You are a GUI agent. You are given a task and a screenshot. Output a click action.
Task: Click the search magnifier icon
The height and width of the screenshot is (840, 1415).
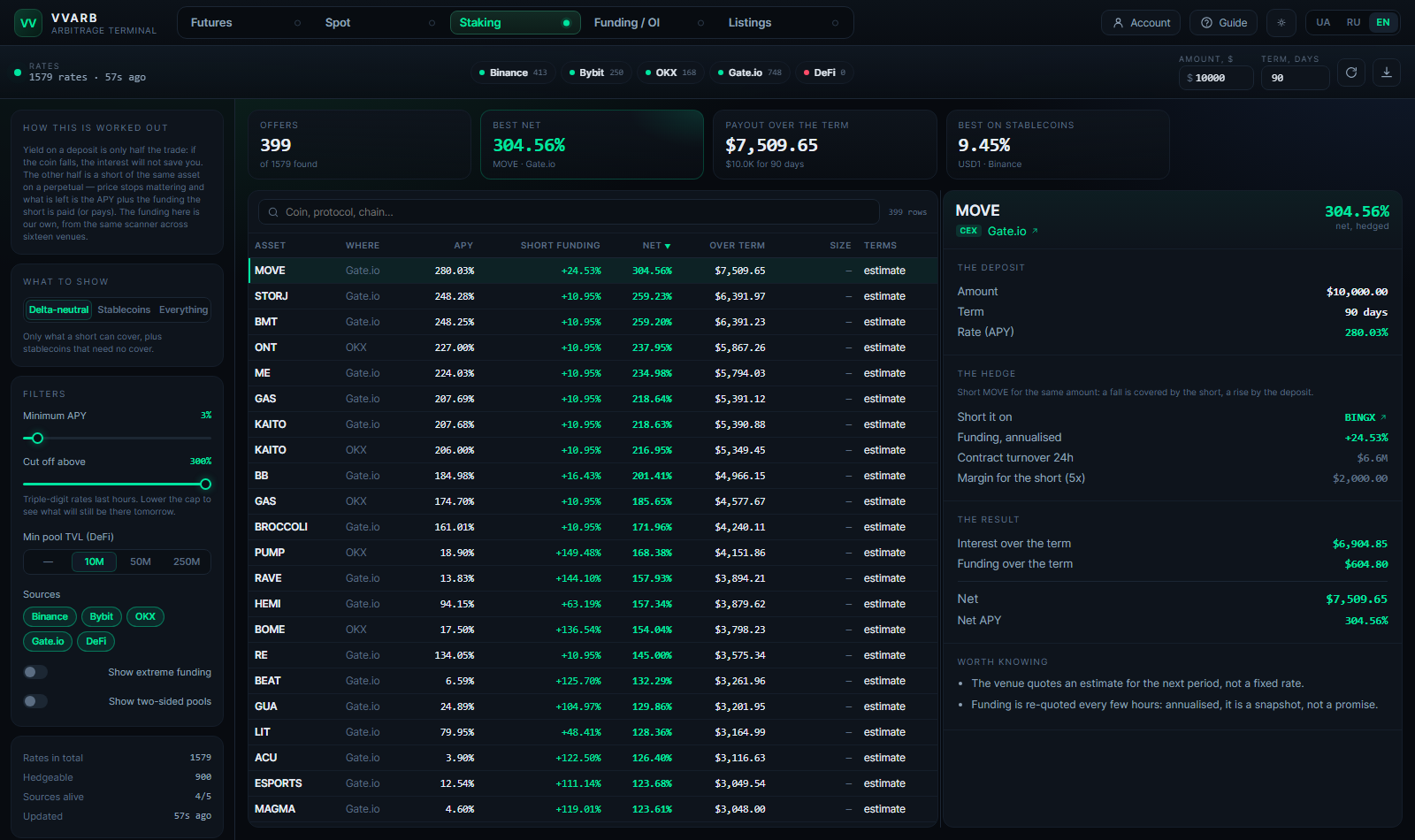[273, 212]
